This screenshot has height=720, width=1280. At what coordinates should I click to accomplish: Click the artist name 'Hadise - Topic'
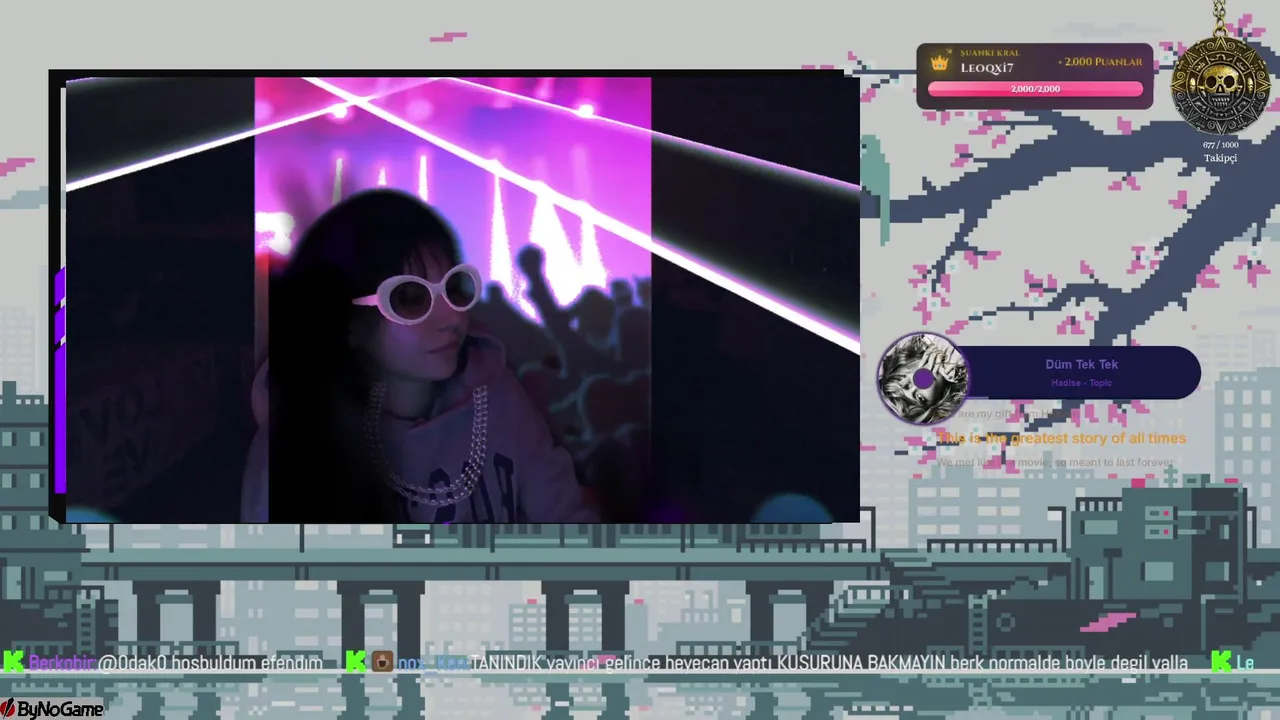tap(1082, 383)
